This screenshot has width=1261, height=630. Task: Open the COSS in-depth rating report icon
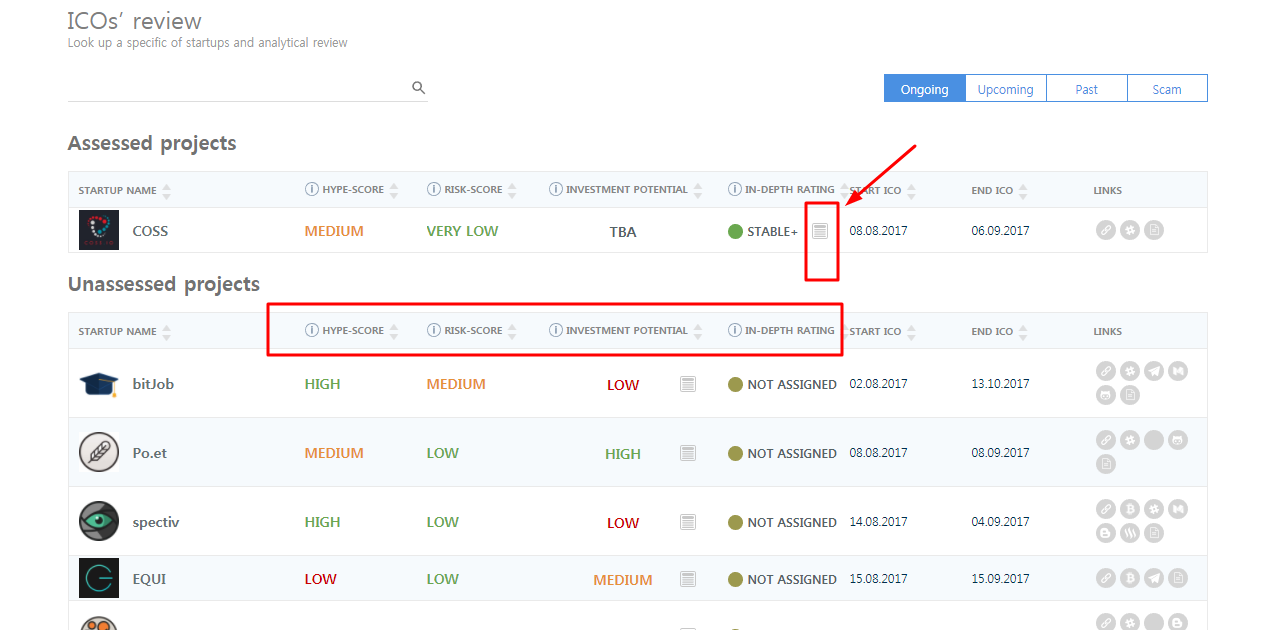pyautogui.click(x=820, y=231)
